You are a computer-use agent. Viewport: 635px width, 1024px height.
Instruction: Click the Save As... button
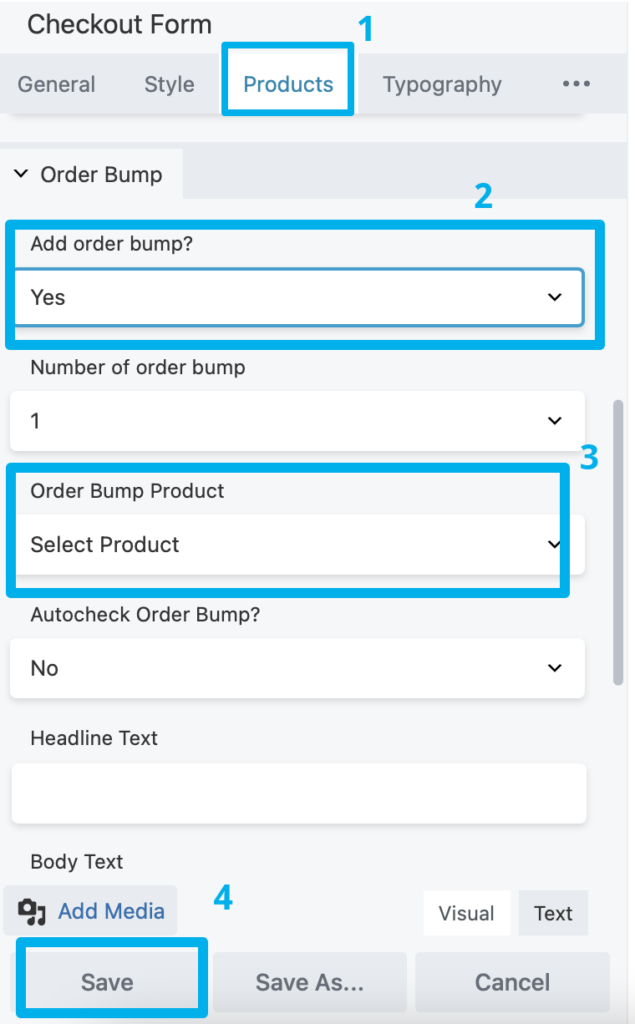tap(310, 982)
